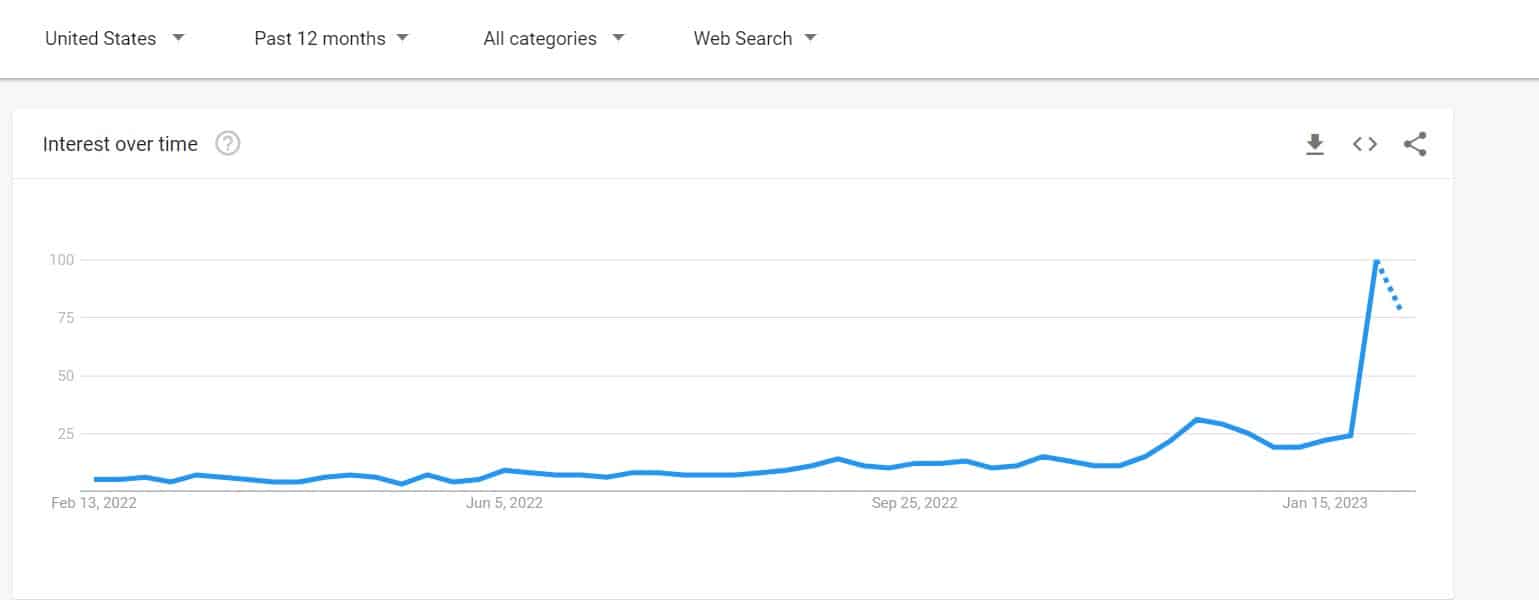Change search type via Web Search dropdown
The width and height of the screenshot is (1539, 600).
click(754, 38)
